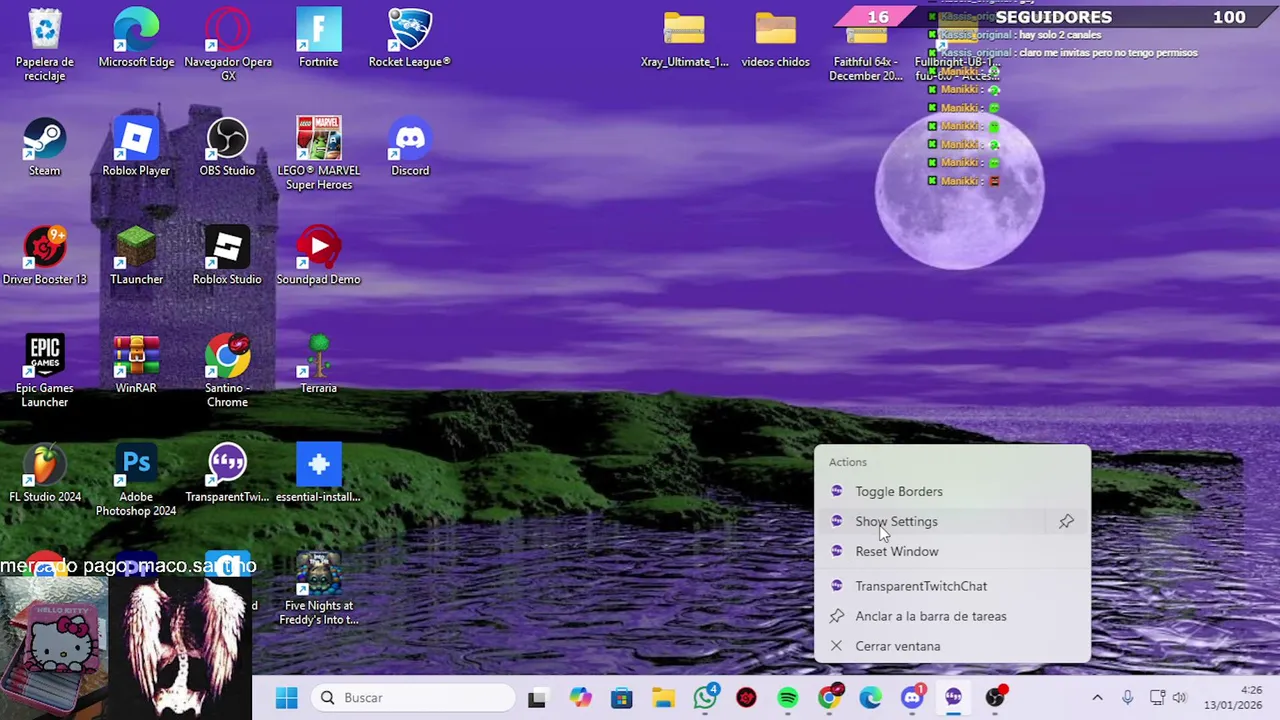Choose Cerrar ventana in the jump list
Screen dimensions: 1280x720
[x=952, y=646]
